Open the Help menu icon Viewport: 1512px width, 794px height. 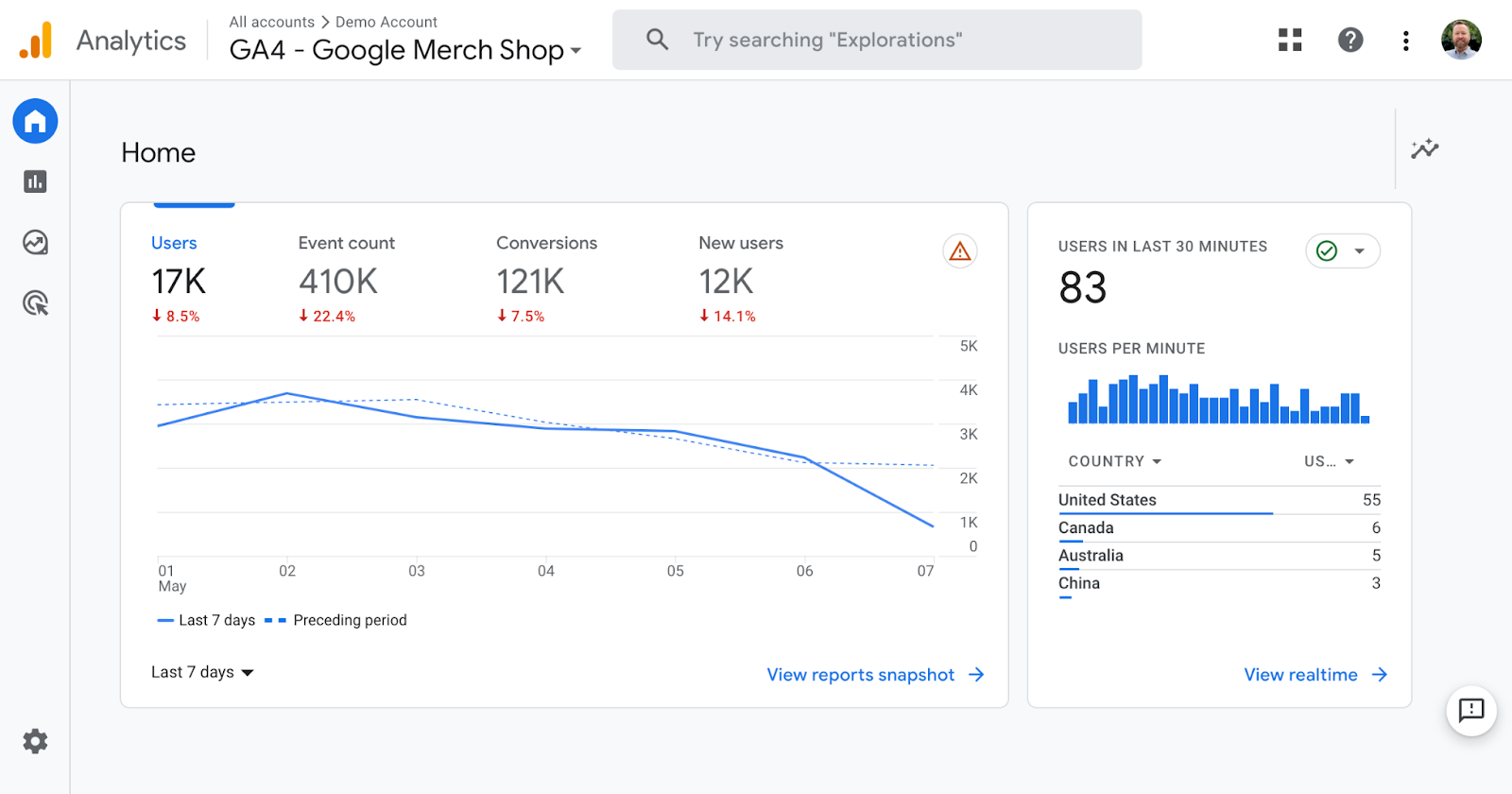[1350, 40]
